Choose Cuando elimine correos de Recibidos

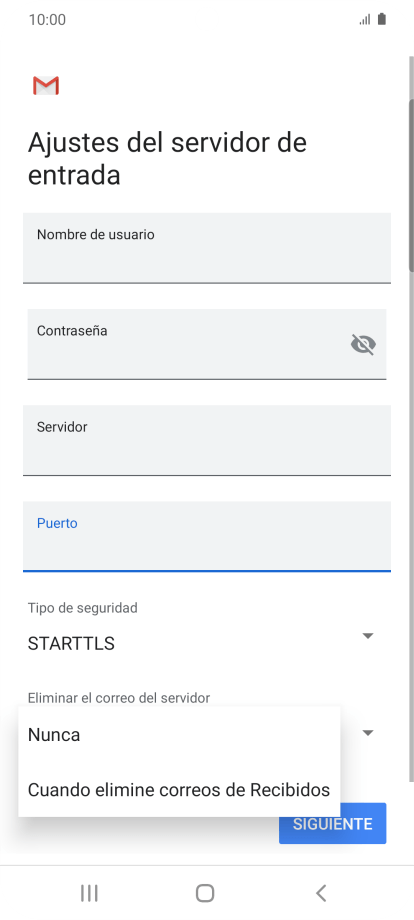pyautogui.click(x=179, y=790)
